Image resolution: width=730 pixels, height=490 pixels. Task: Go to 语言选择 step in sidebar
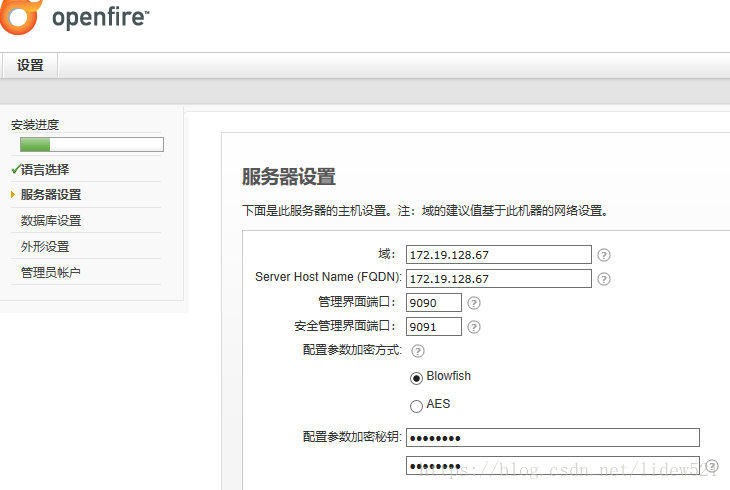point(45,170)
